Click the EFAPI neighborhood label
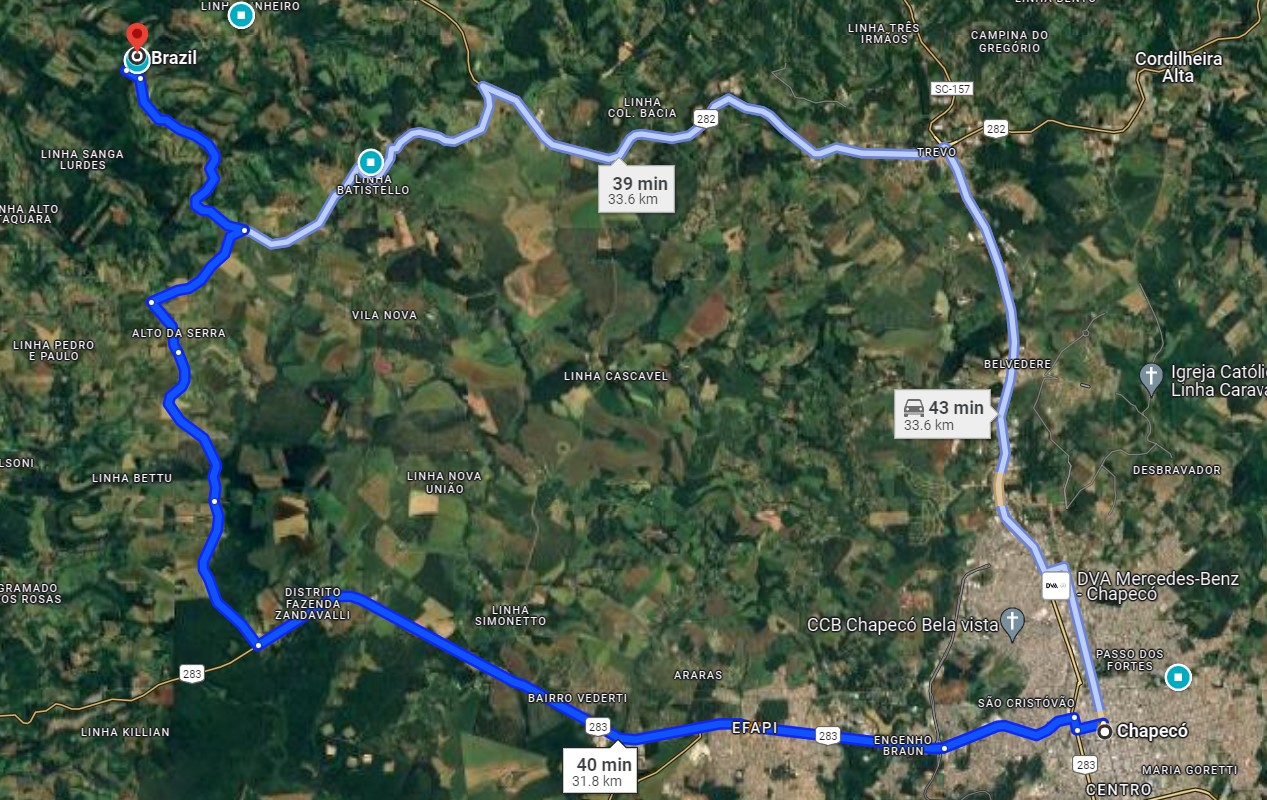 pos(754,728)
